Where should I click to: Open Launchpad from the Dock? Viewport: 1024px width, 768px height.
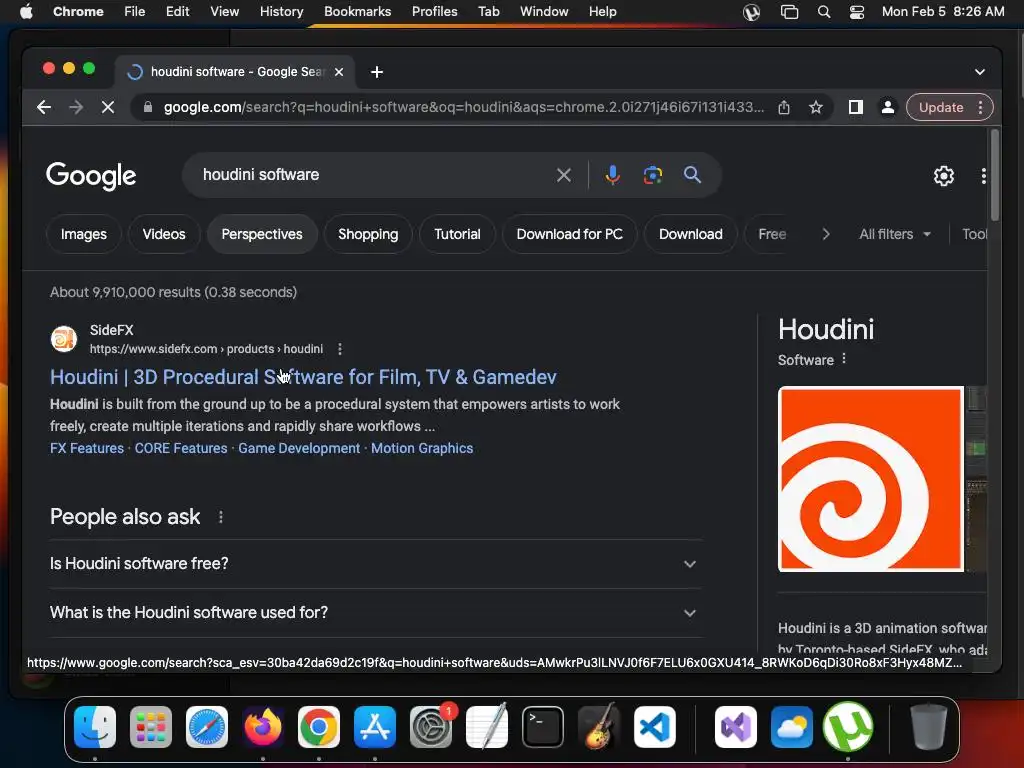tap(151, 727)
